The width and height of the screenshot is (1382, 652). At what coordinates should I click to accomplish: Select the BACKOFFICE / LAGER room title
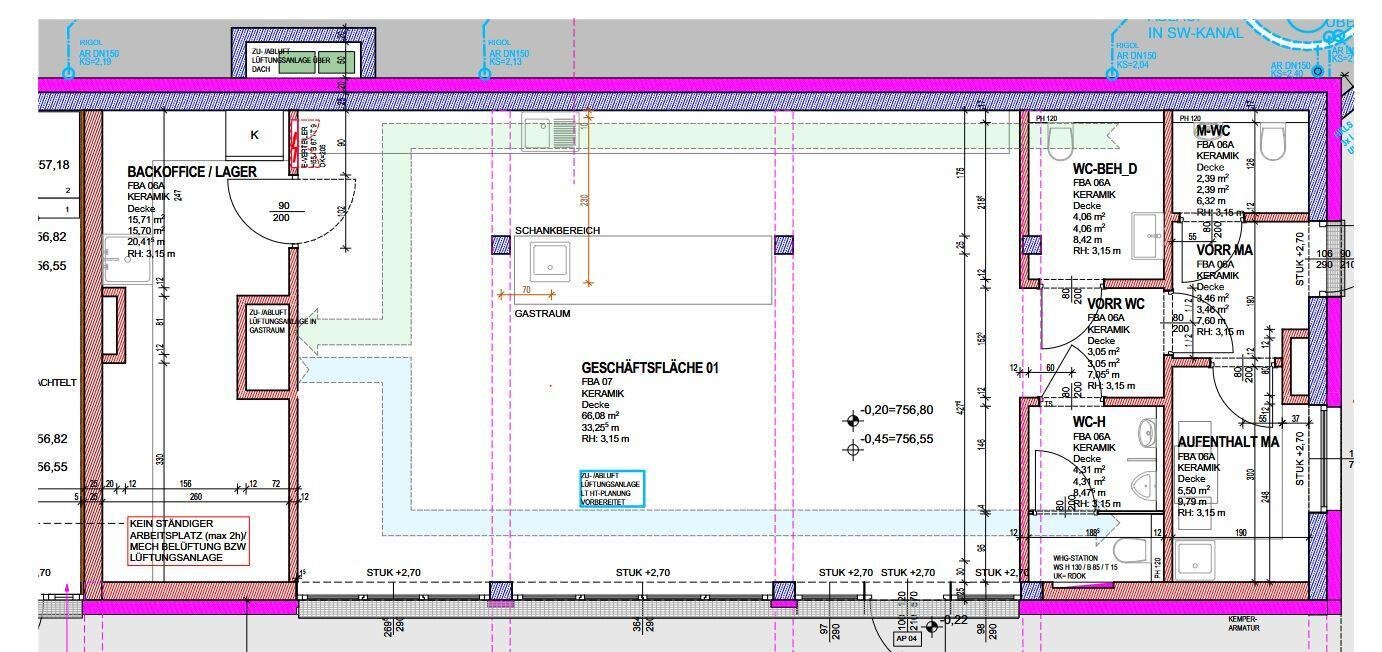pos(192,172)
